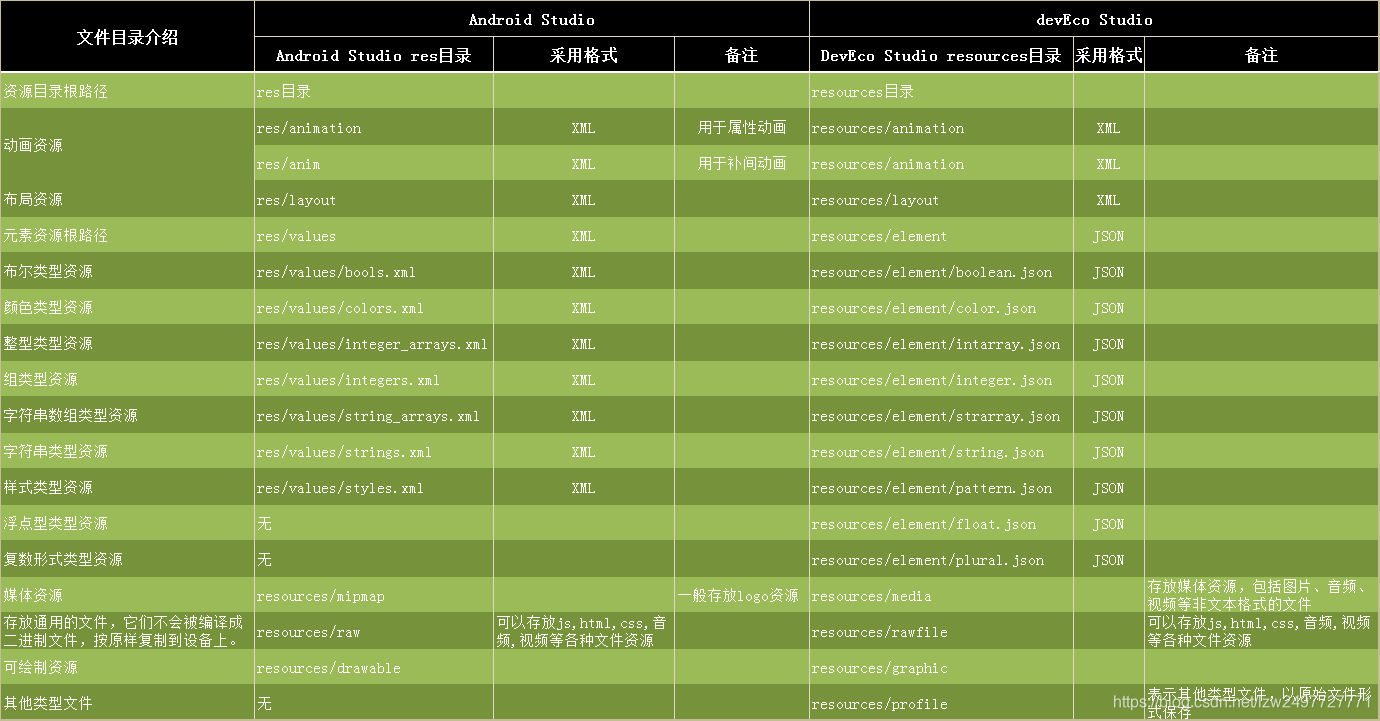Viewport: 1380px width, 721px height.
Task: Click the "文件目录介绍" header
Action: point(127,36)
